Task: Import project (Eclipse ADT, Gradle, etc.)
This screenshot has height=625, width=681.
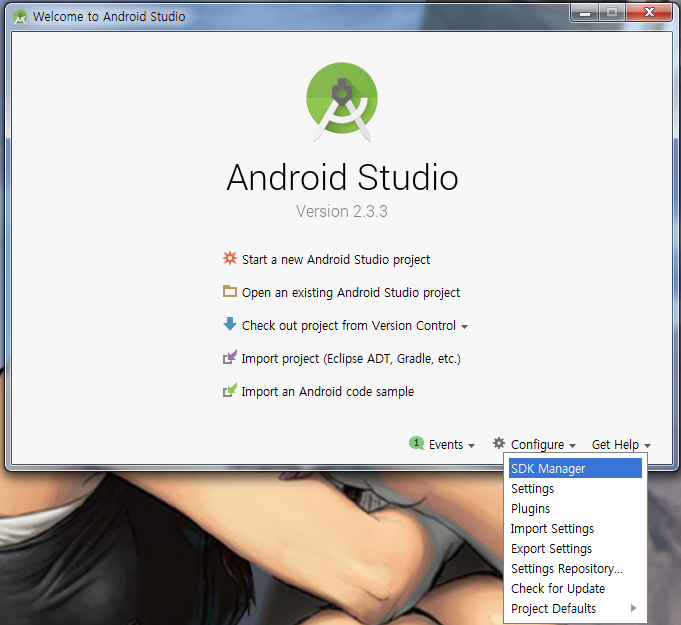Action: coord(351,358)
